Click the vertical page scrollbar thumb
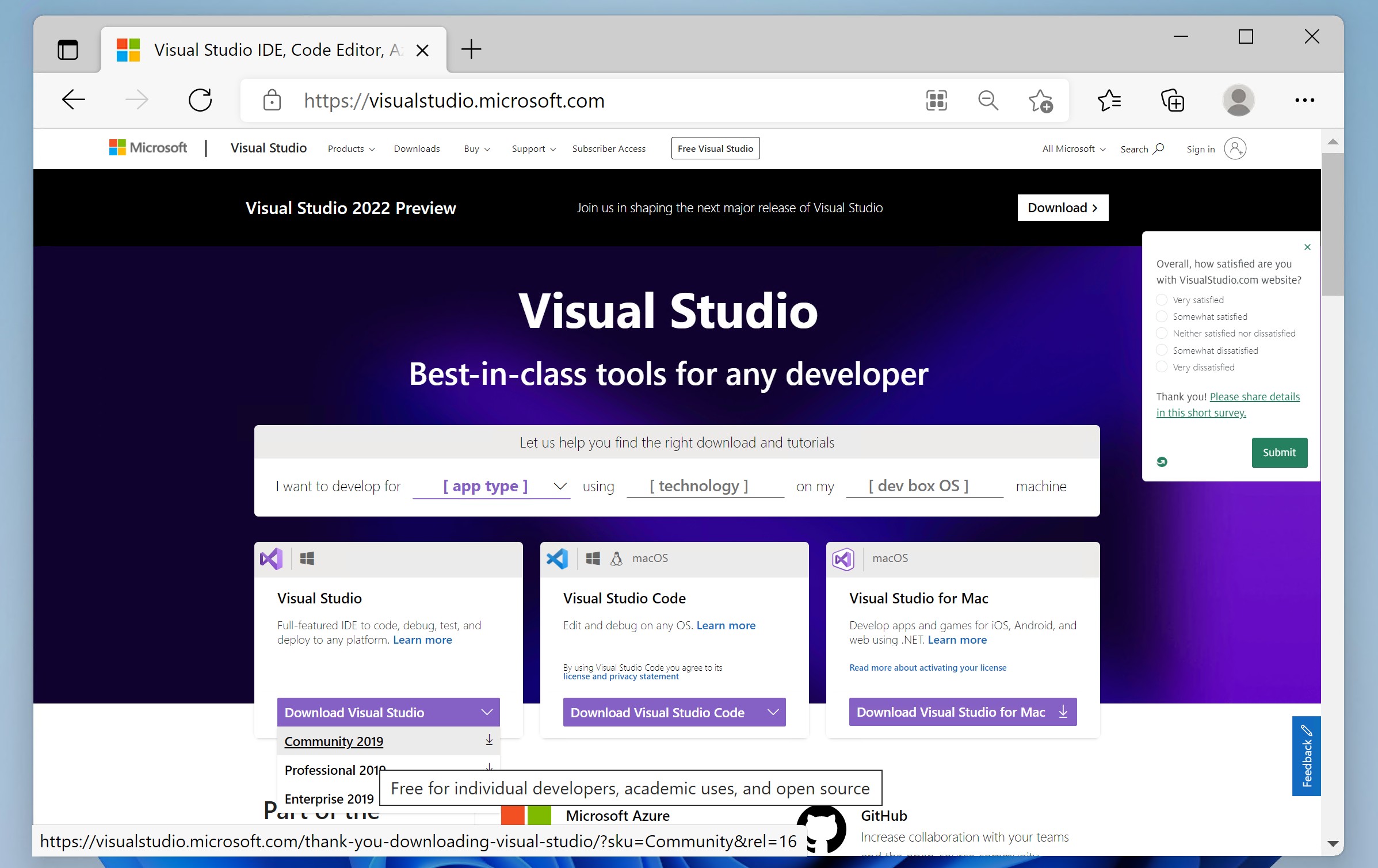The image size is (1378, 868). (x=1331, y=224)
